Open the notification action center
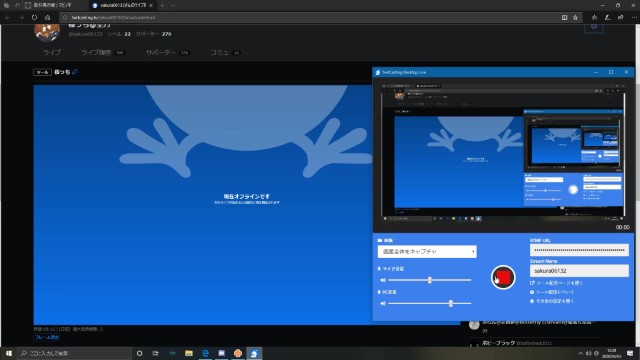 tap(630, 353)
